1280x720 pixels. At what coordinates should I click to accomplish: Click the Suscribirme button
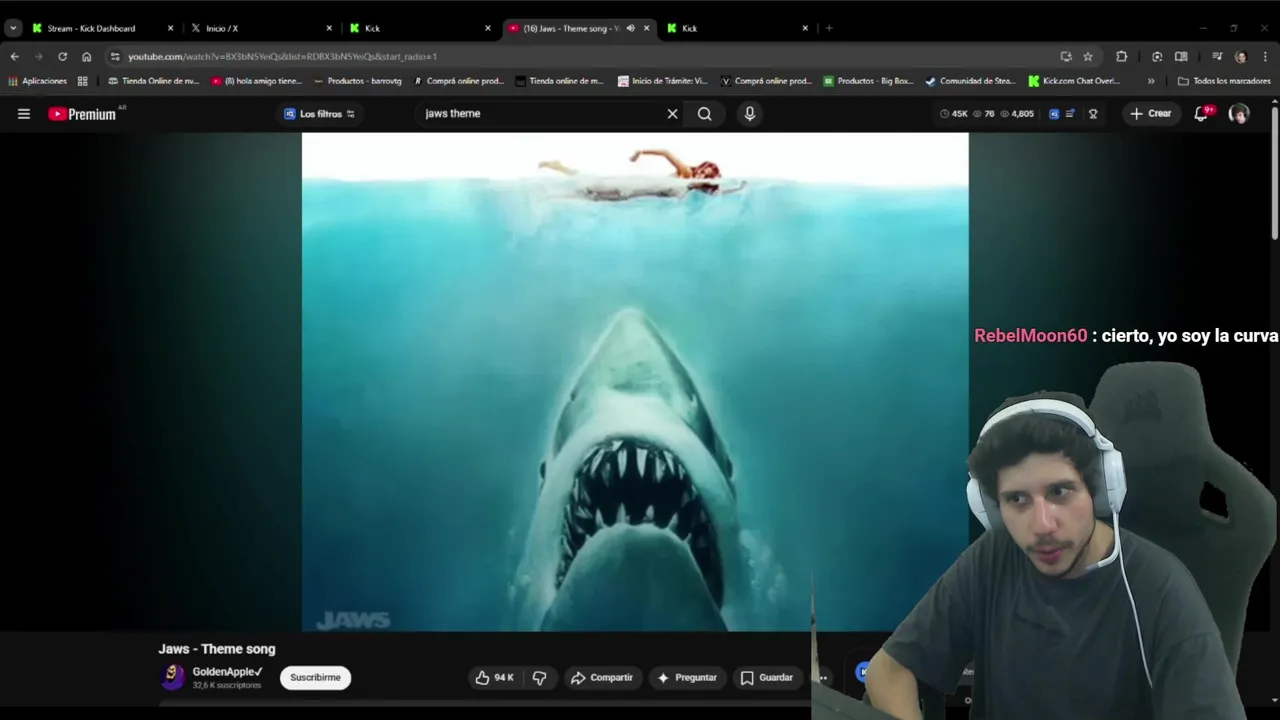(315, 678)
